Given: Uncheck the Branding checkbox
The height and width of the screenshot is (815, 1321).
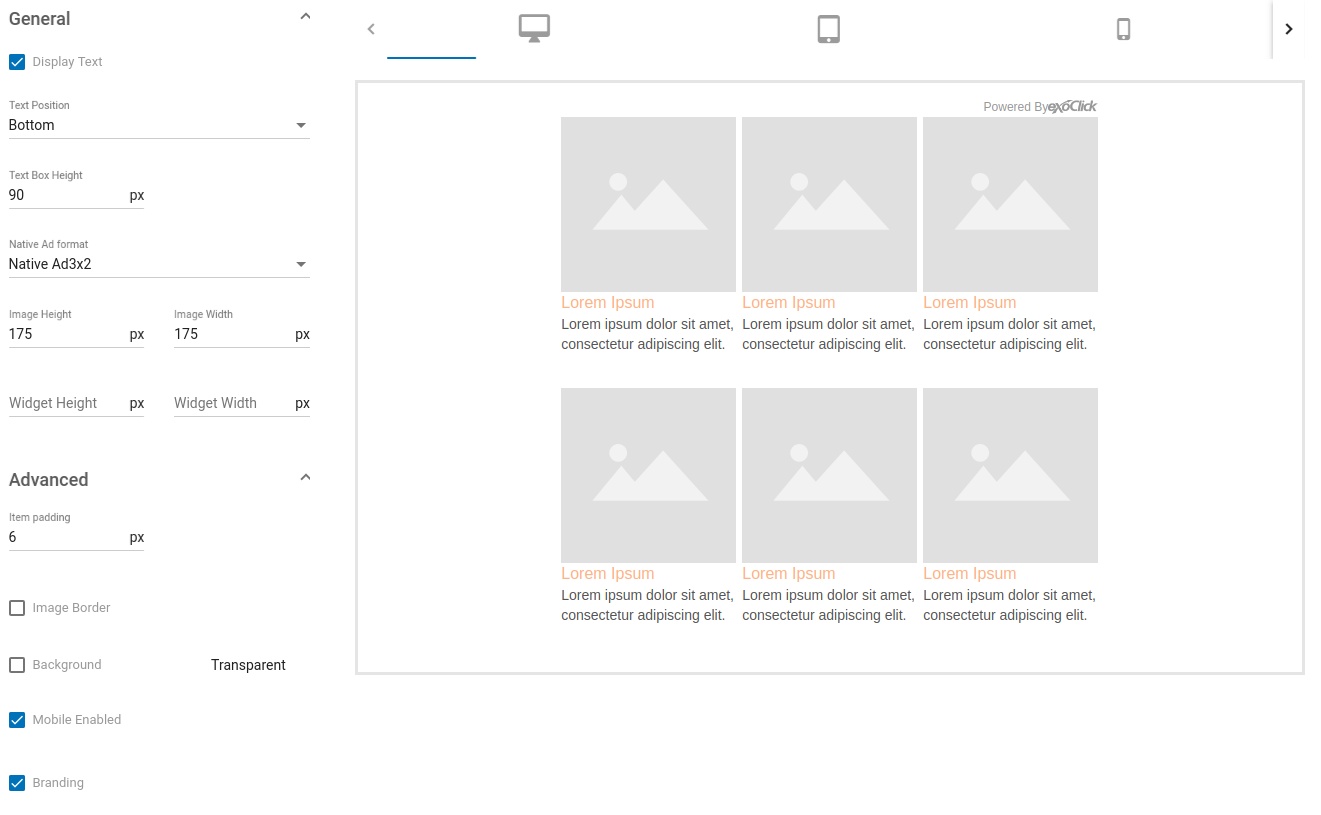Looking at the screenshot, I should [x=17, y=783].
